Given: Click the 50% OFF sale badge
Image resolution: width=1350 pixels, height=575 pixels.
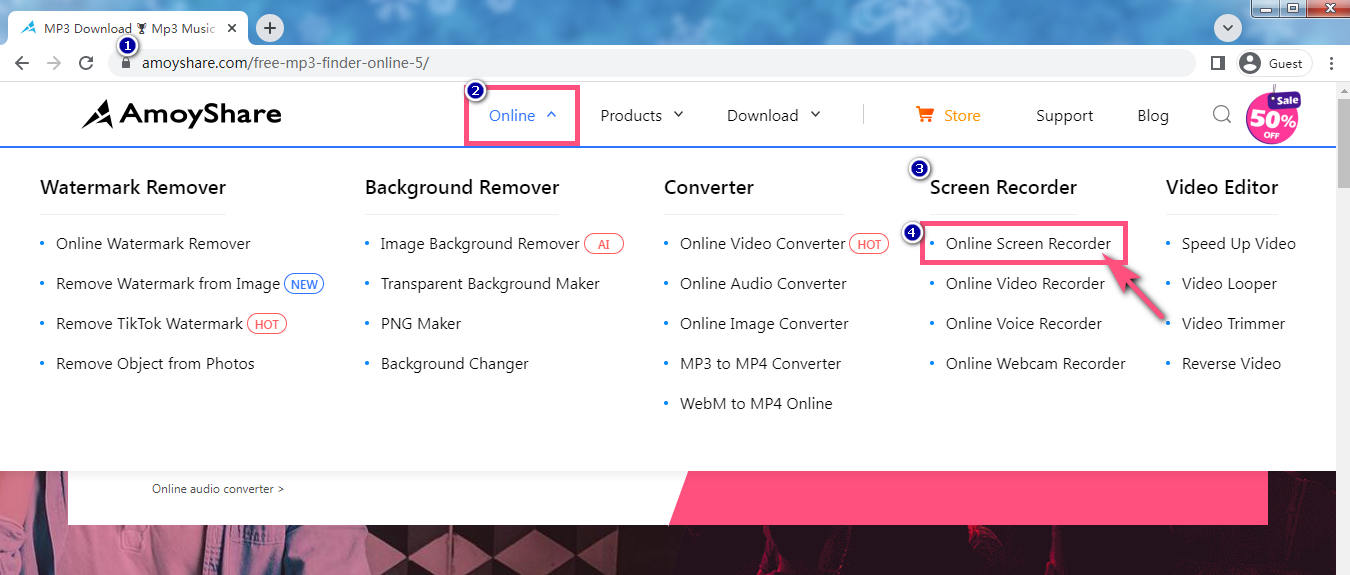Looking at the screenshot, I should [x=1273, y=117].
